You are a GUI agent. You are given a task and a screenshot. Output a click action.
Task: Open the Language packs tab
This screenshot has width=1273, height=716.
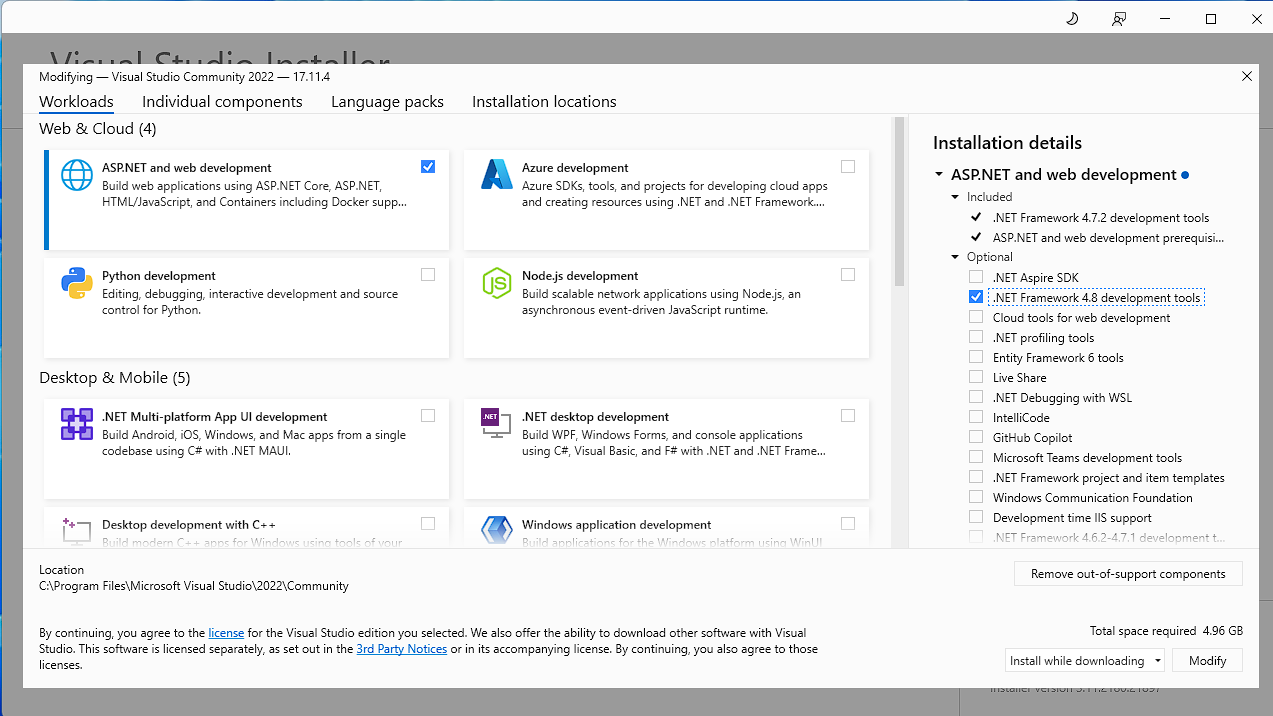(x=387, y=102)
